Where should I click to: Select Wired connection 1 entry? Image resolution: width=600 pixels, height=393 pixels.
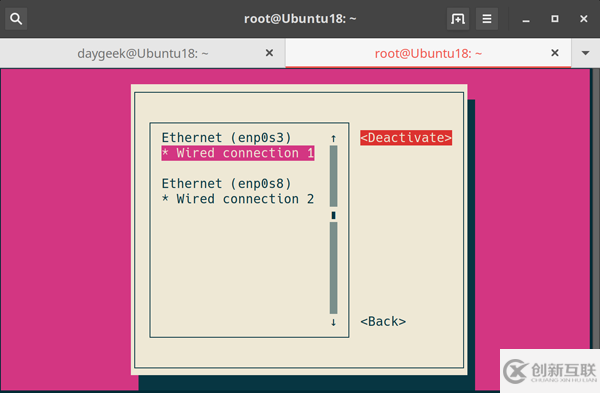(238, 153)
